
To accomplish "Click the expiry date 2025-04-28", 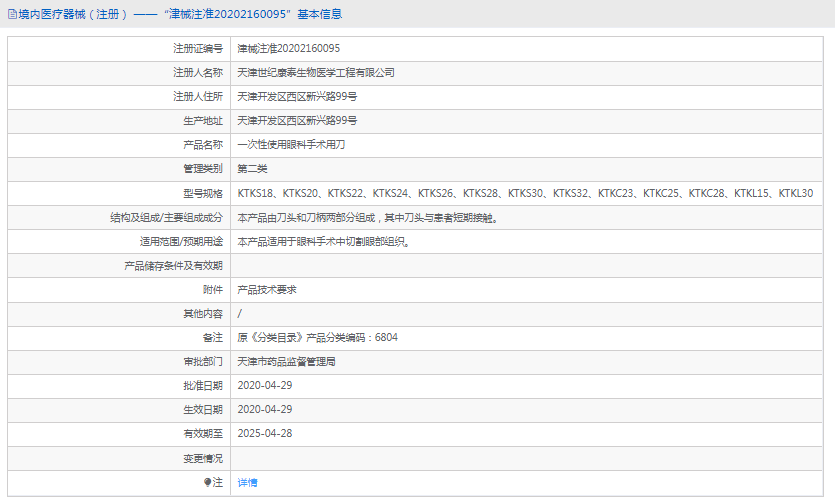I will [x=264, y=434].
